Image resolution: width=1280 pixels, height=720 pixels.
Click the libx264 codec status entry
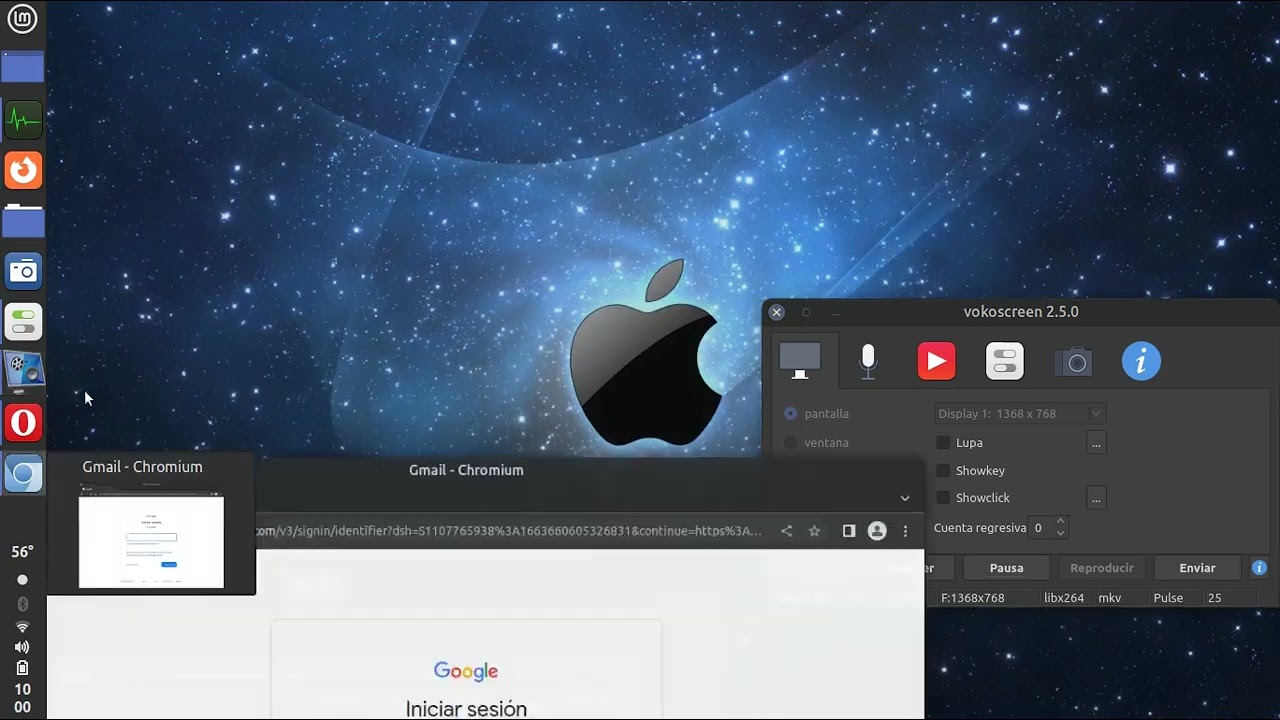pos(1064,598)
